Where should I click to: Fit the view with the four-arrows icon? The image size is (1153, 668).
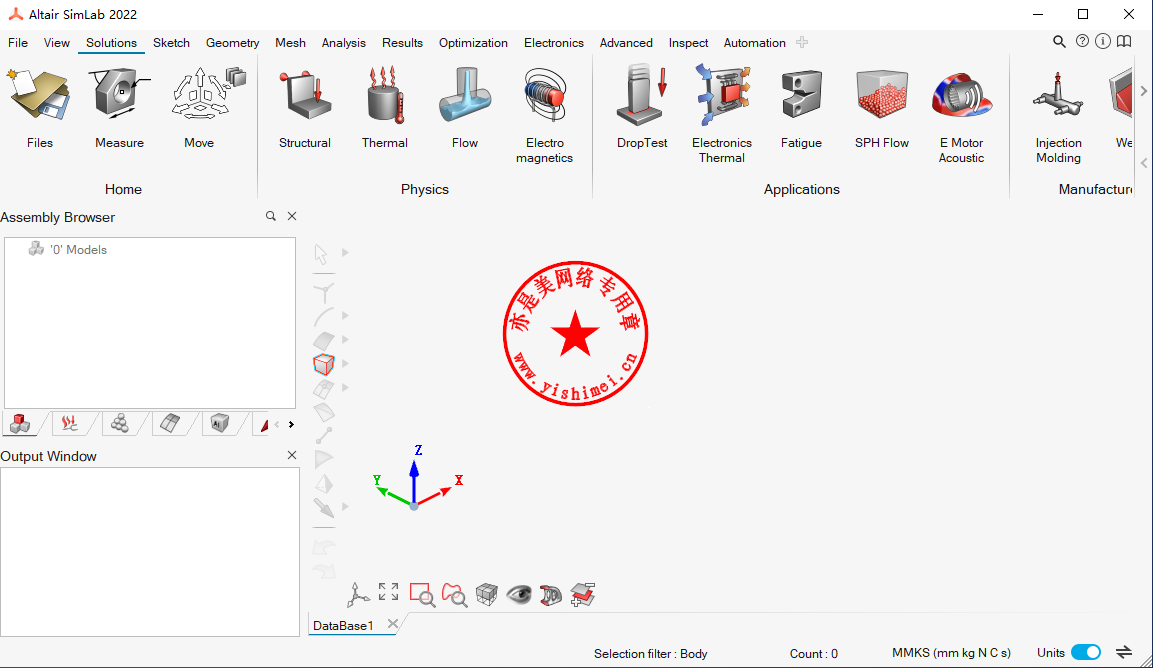coord(388,591)
